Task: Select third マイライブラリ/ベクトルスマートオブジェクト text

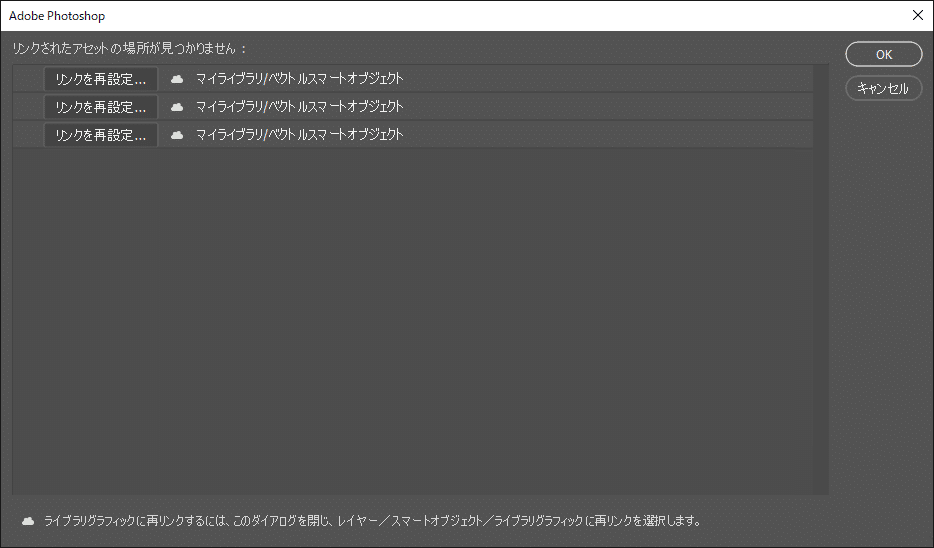Action: (x=300, y=134)
